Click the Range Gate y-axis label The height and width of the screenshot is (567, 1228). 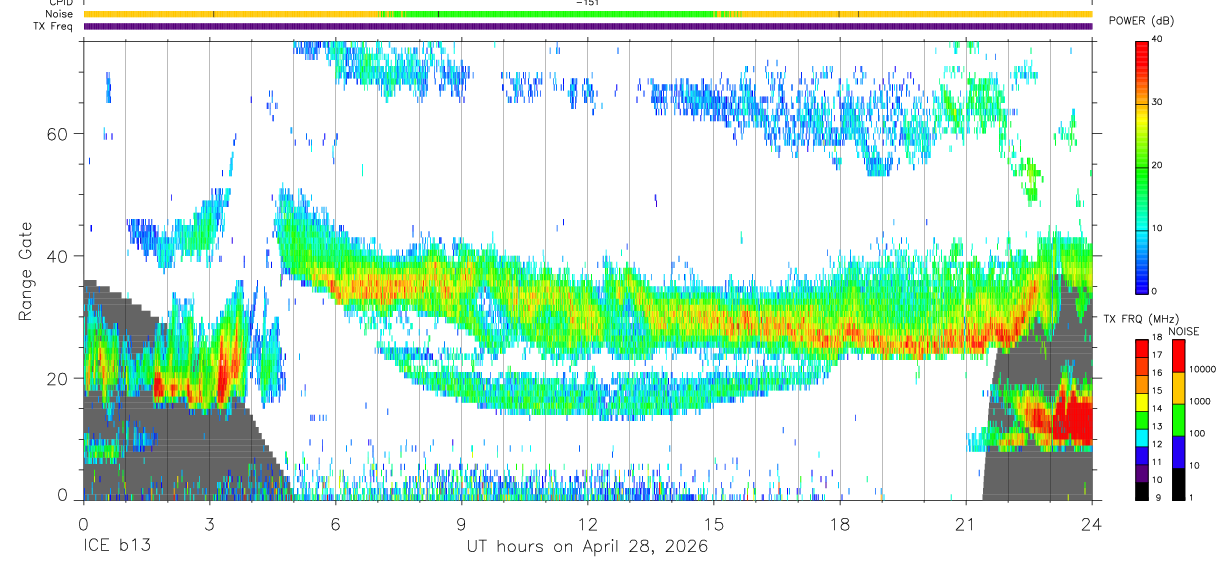(x=28, y=272)
